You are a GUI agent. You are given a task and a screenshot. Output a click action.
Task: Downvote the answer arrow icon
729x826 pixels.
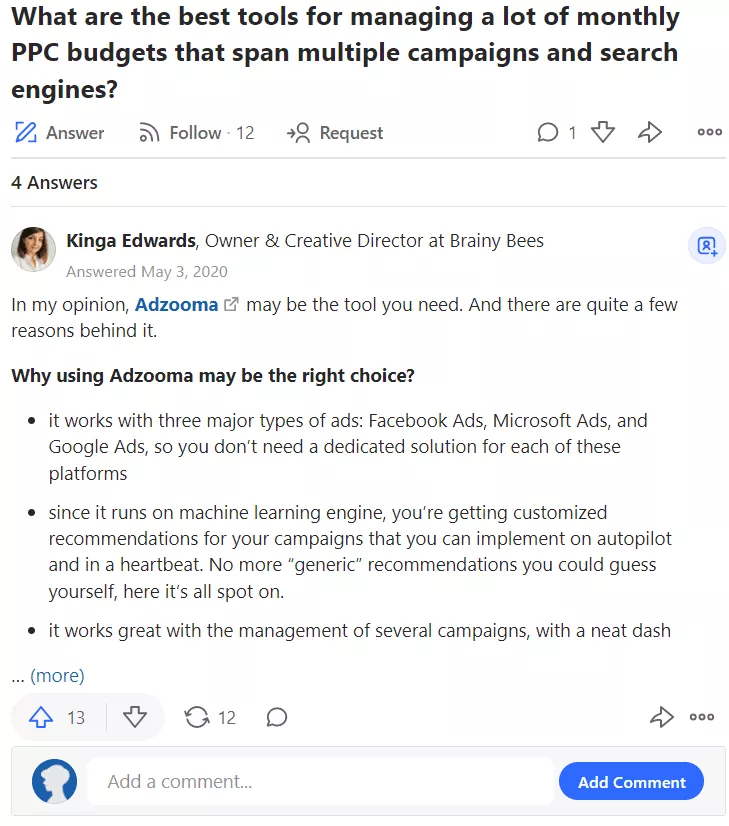pyautogui.click(x=135, y=717)
